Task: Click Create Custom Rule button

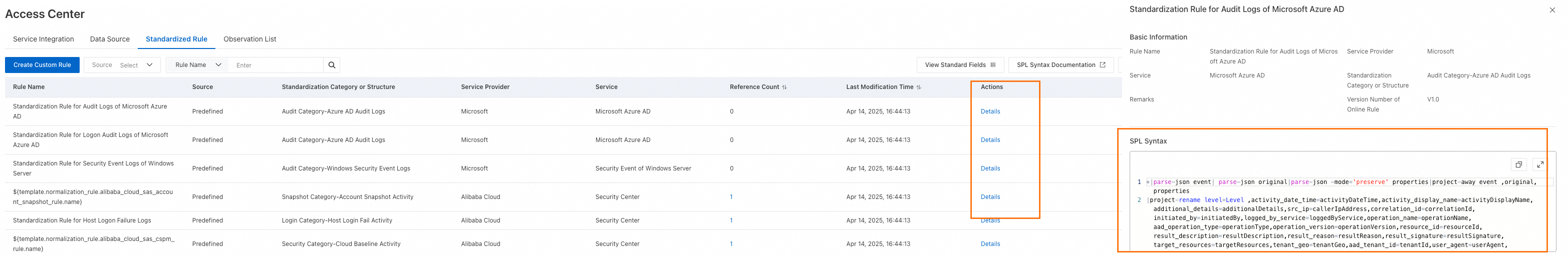Action: [42, 65]
